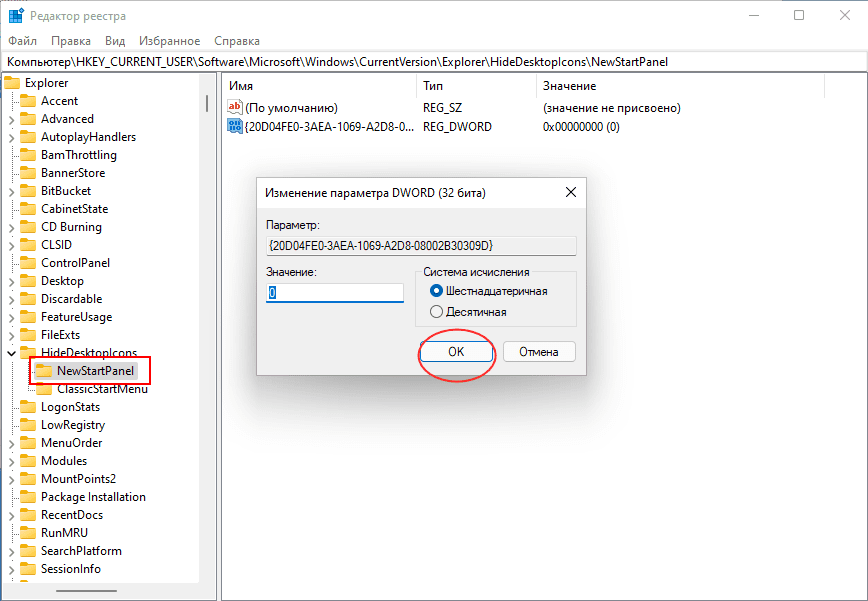This screenshot has height=601, width=868.
Task: Click the CD Burning folder icon
Action: point(28,227)
